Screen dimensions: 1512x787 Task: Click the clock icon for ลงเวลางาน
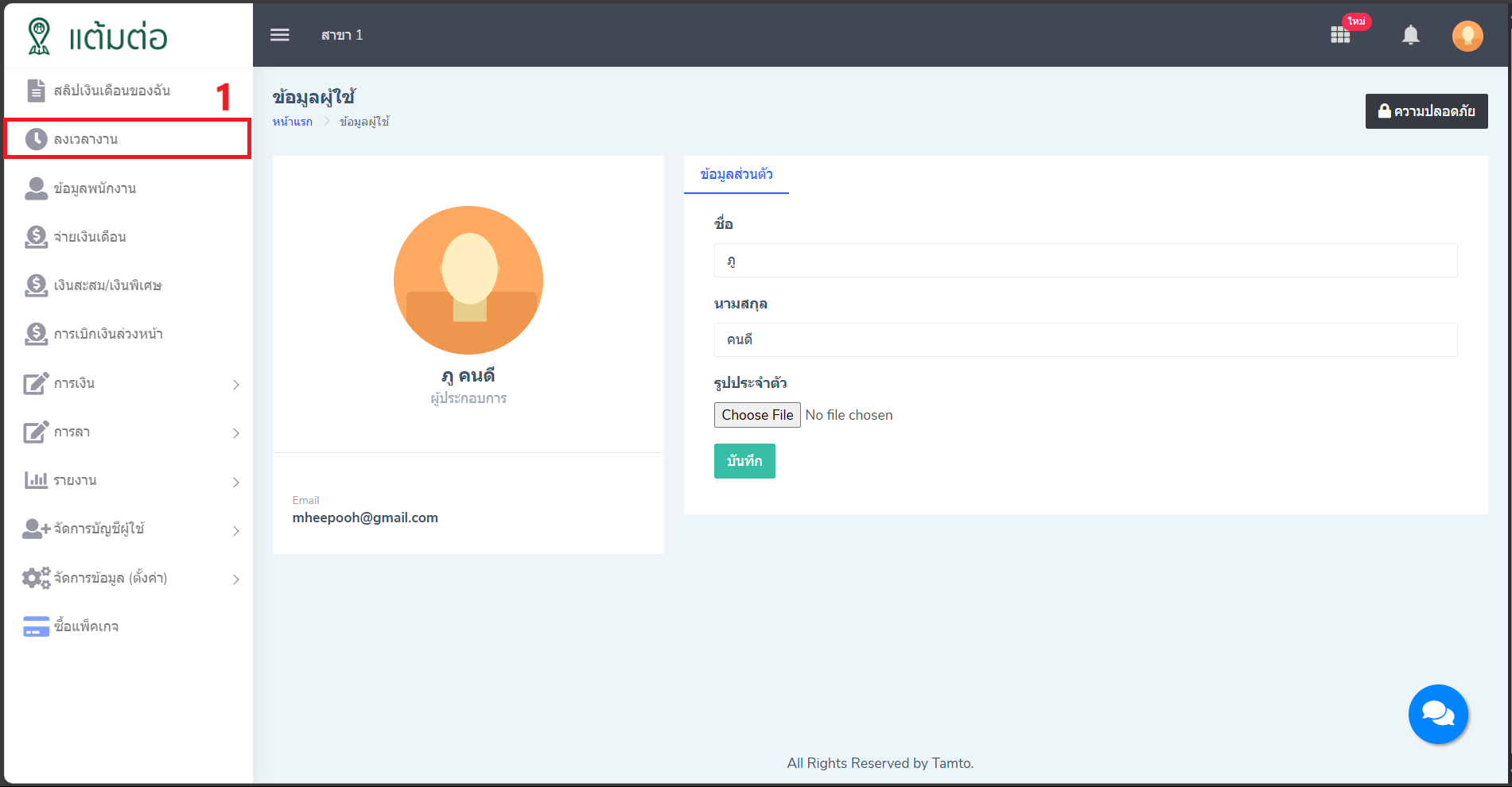pyautogui.click(x=36, y=139)
